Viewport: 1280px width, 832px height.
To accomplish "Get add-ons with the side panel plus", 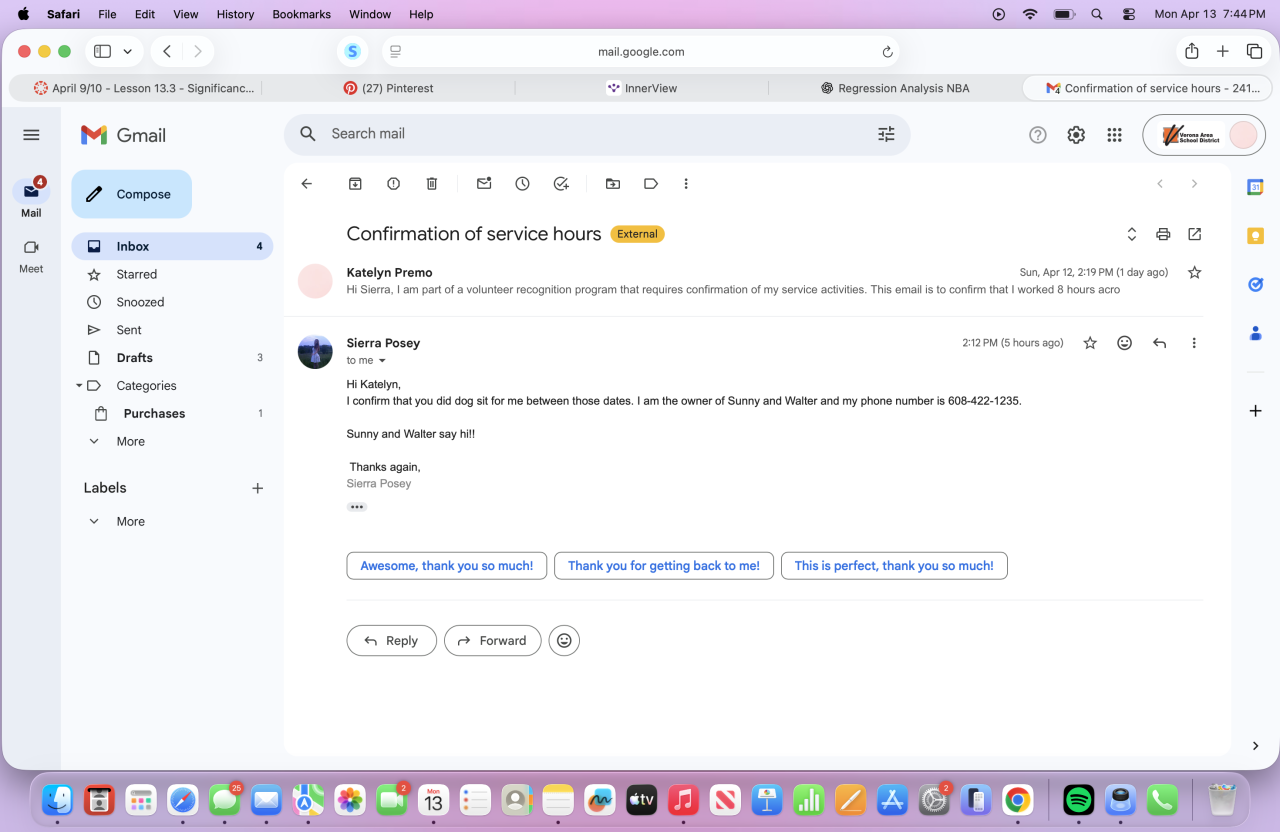I will tap(1255, 411).
